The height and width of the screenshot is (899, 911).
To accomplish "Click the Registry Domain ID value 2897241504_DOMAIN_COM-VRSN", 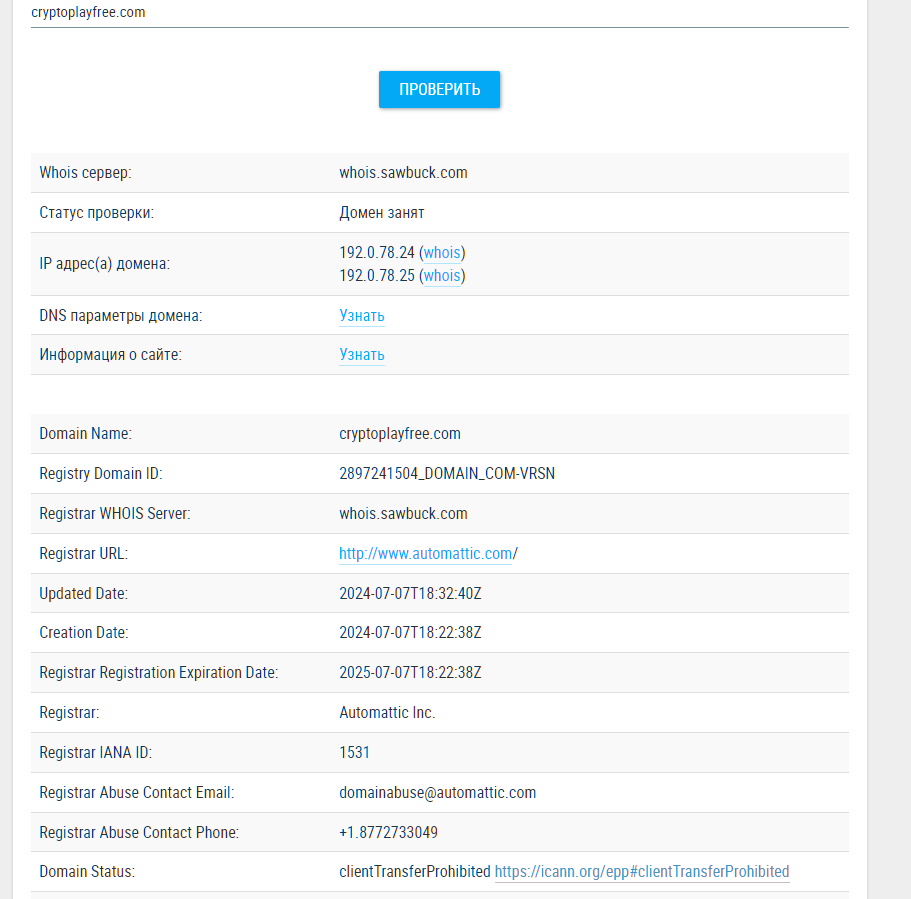I will (x=447, y=474).
